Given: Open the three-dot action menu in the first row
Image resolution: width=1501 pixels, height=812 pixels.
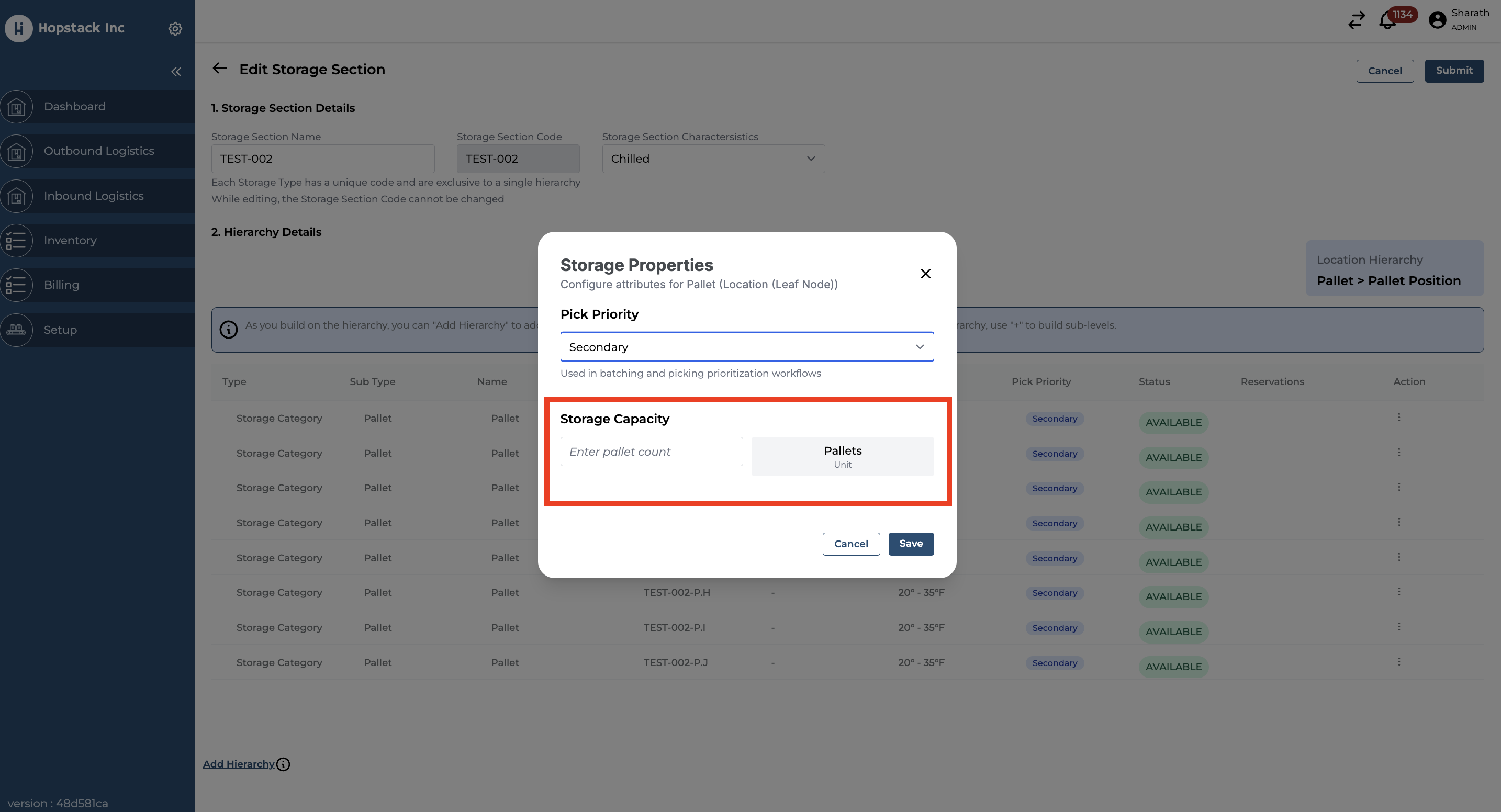Looking at the screenshot, I should (1398, 418).
